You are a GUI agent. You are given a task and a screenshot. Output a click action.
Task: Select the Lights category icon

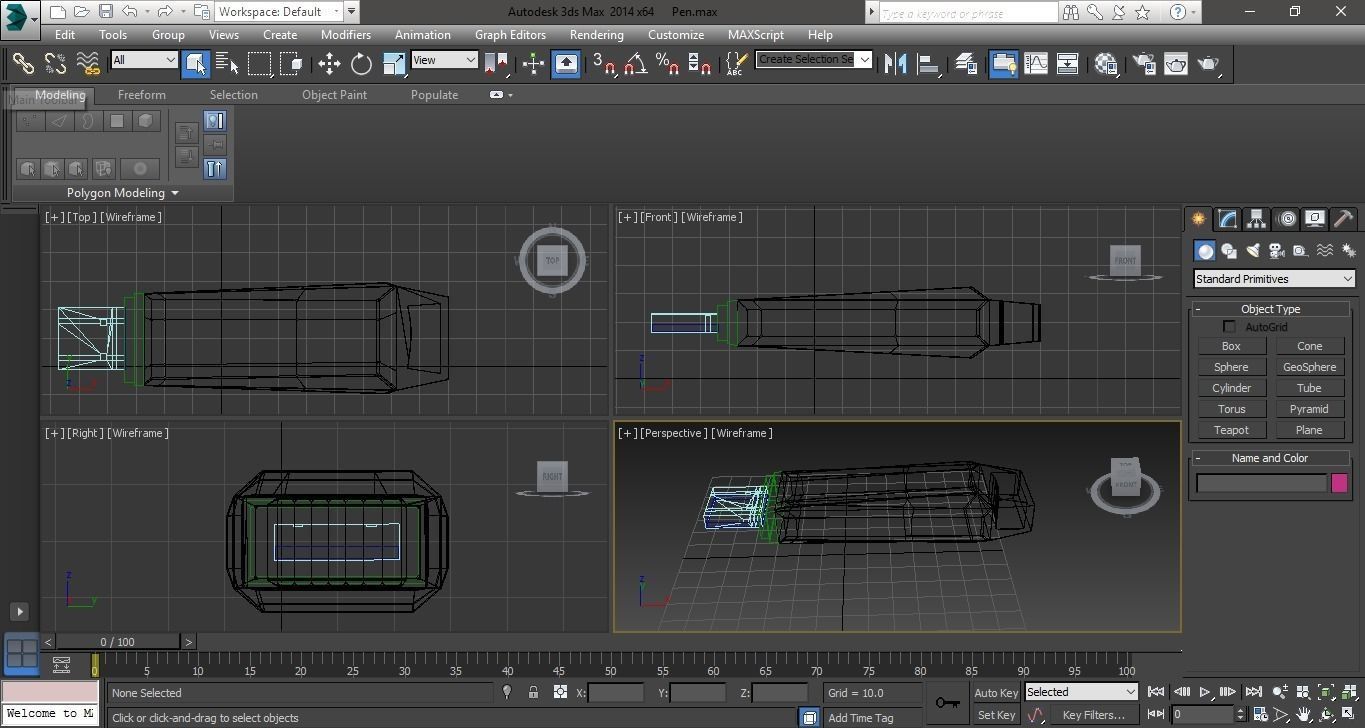tap(1253, 251)
